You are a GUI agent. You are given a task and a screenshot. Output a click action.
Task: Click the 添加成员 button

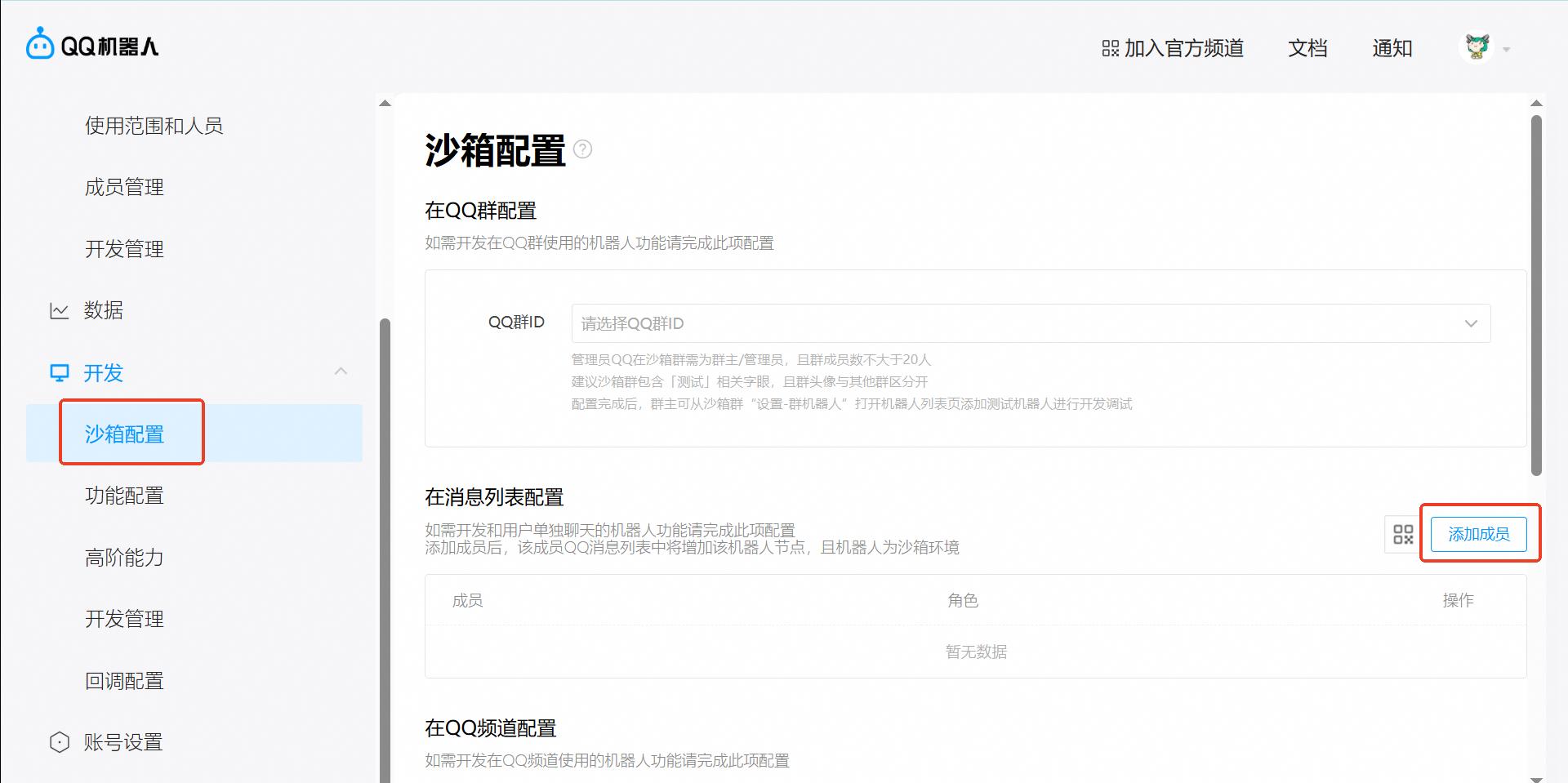[1479, 534]
